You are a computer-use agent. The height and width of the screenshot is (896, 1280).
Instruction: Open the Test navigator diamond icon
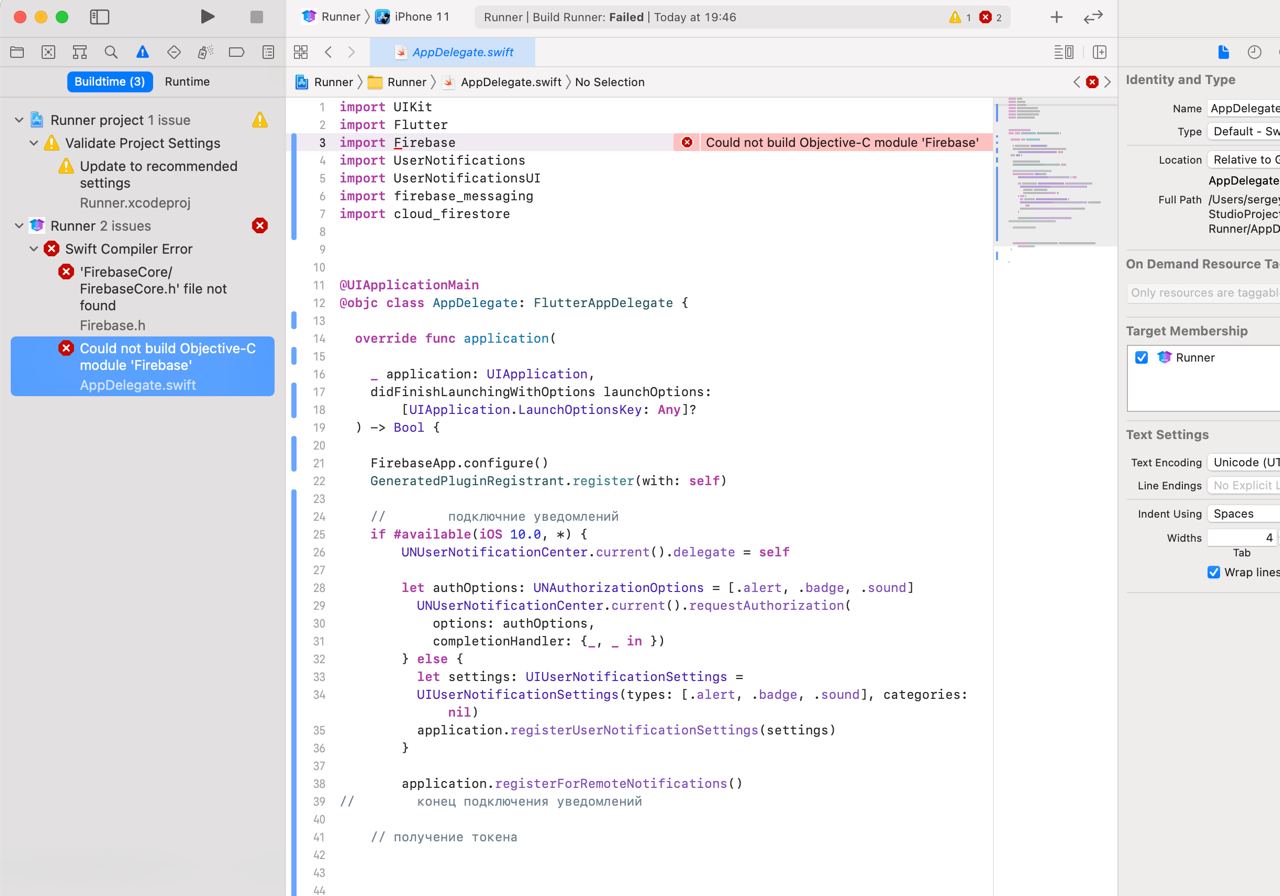[x=173, y=52]
